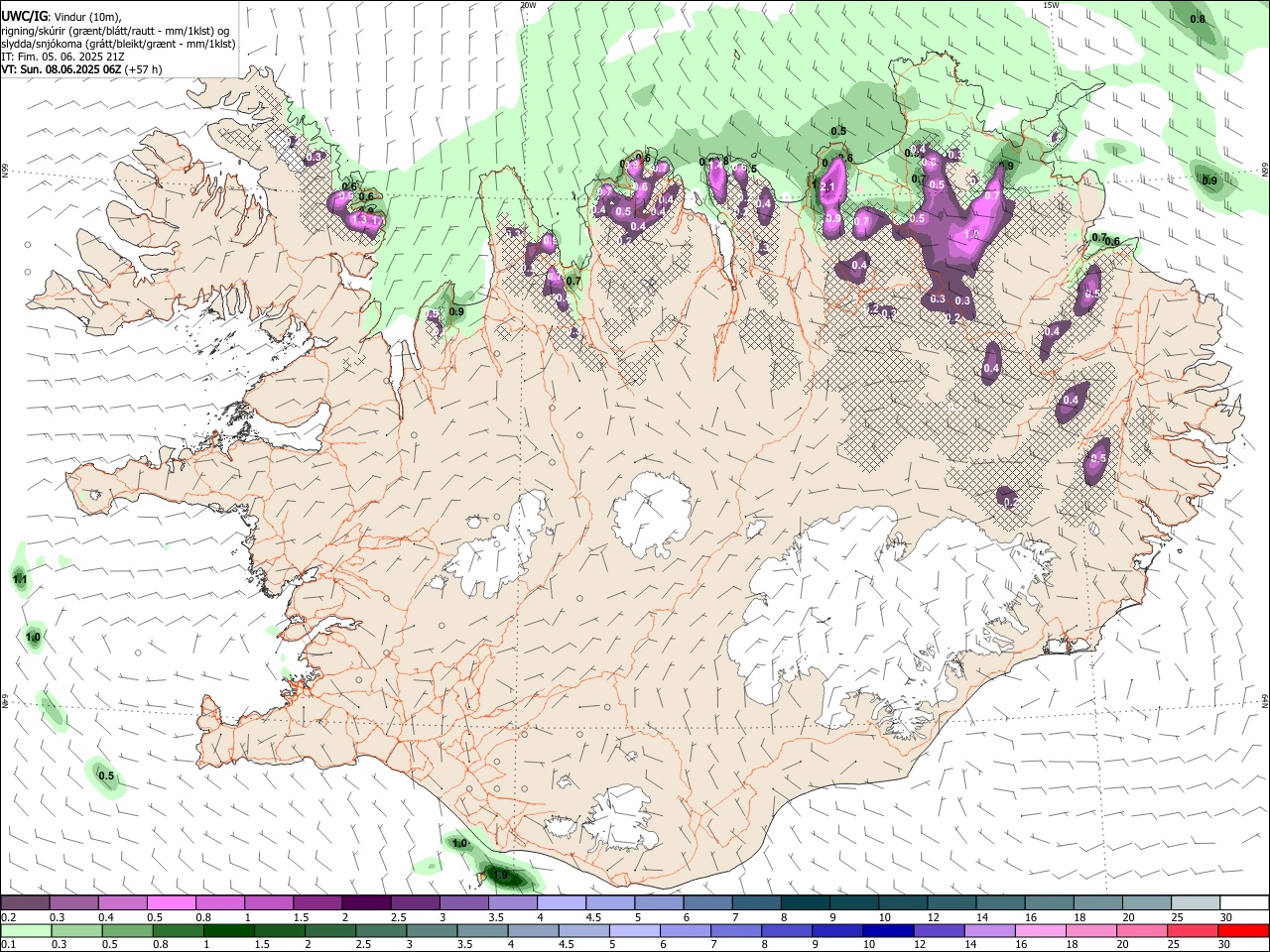1270x952 pixels.
Task: Click the bright pink 0.5 swatch, upper legend row
Action: (x=172, y=902)
